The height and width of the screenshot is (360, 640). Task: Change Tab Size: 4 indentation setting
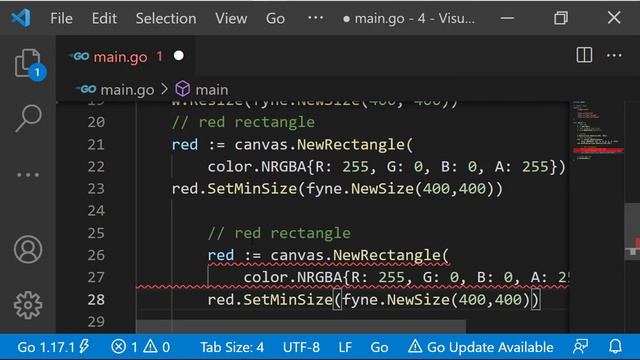click(232, 347)
